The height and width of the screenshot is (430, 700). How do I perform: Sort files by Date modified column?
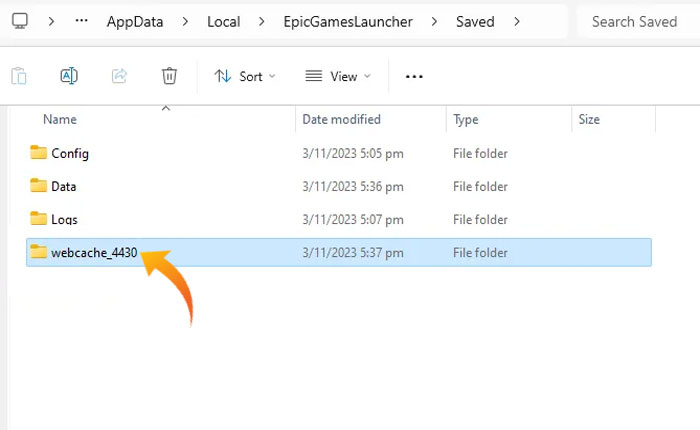point(341,119)
